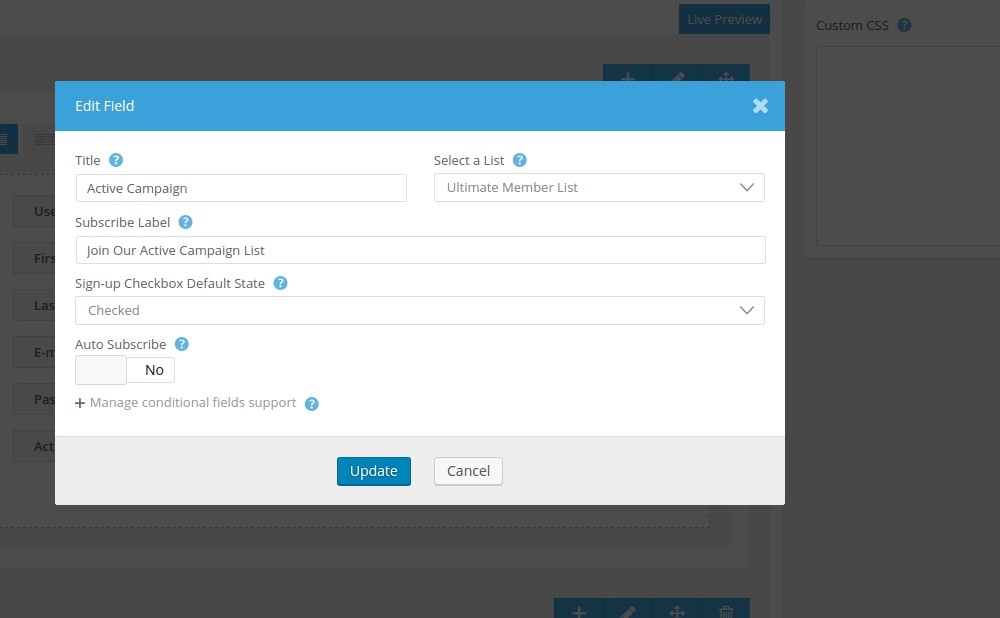
Task: Click the Update button
Action: click(x=374, y=471)
